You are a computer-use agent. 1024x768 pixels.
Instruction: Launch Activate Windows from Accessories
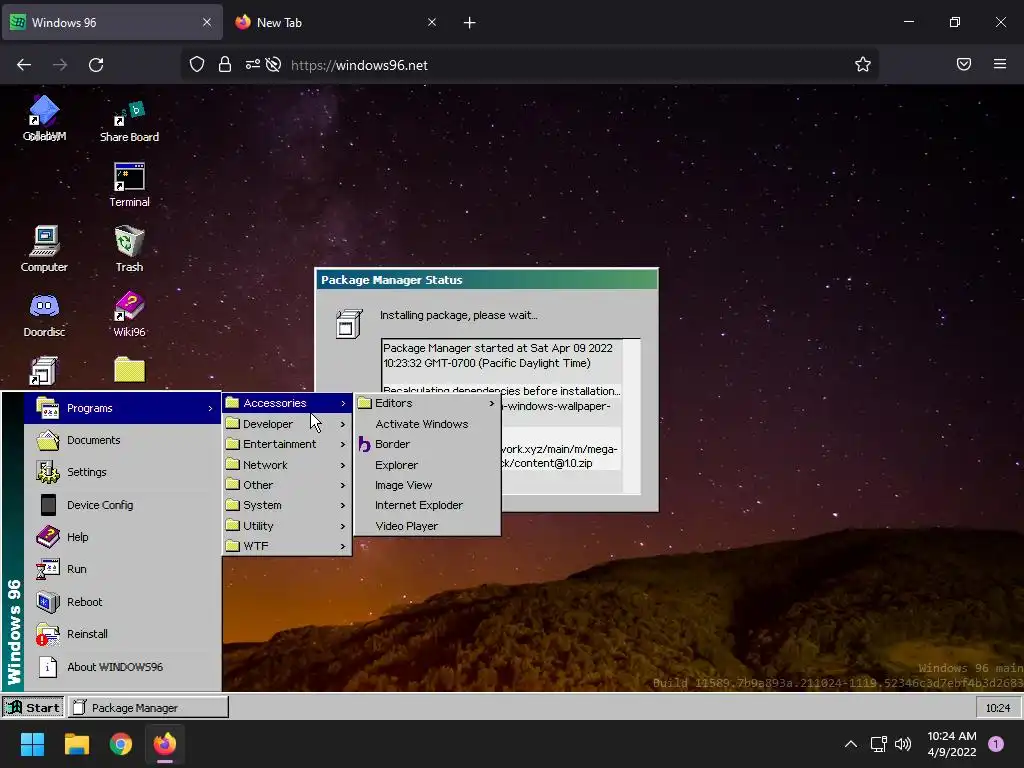[x=428, y=424]
